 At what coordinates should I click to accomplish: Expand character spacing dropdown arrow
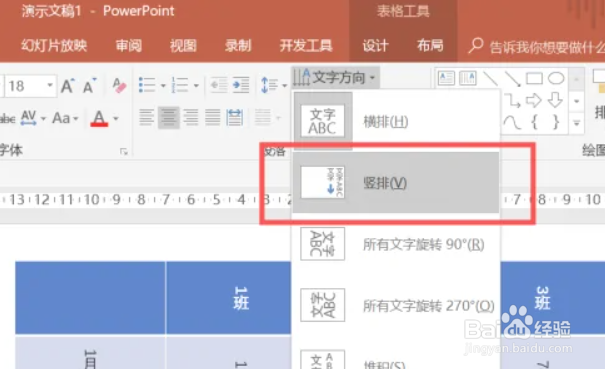pyautogui.click(x=43, y=118)
